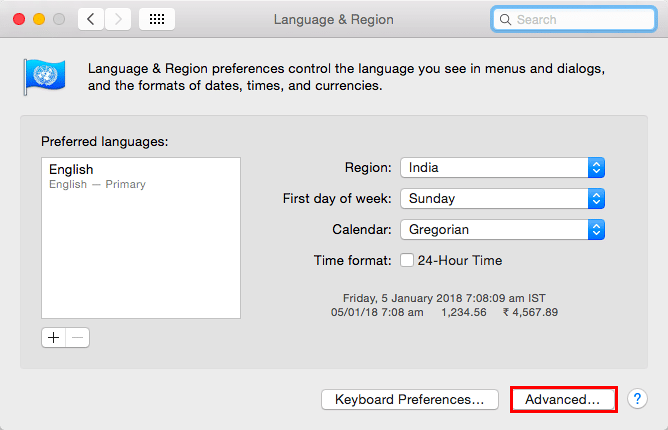The width and height of the screenshot is (668, 430).
Task: Open the Region dropdown showing India
Action: click(x=502, y=167)
